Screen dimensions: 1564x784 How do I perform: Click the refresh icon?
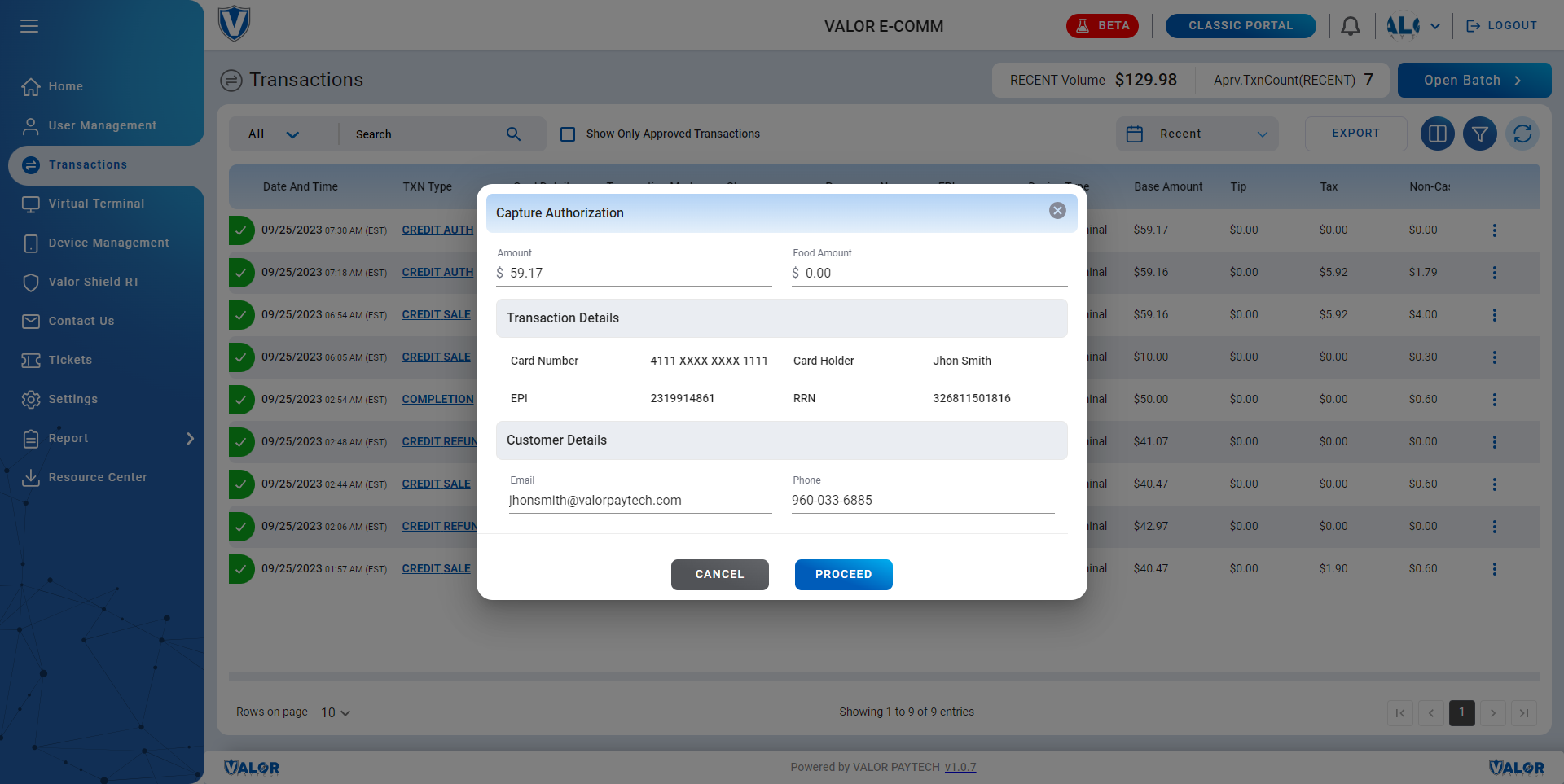pyautogui.click(x=1522, y=134)
